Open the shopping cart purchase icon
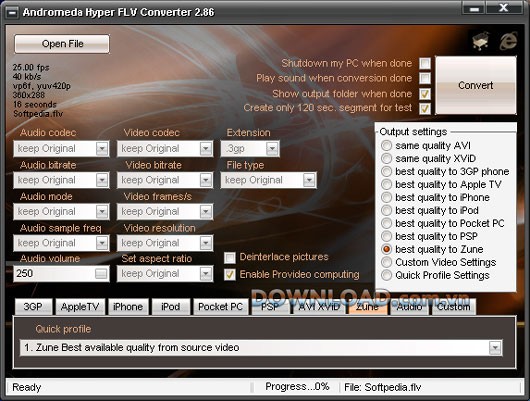 point(481,41)
